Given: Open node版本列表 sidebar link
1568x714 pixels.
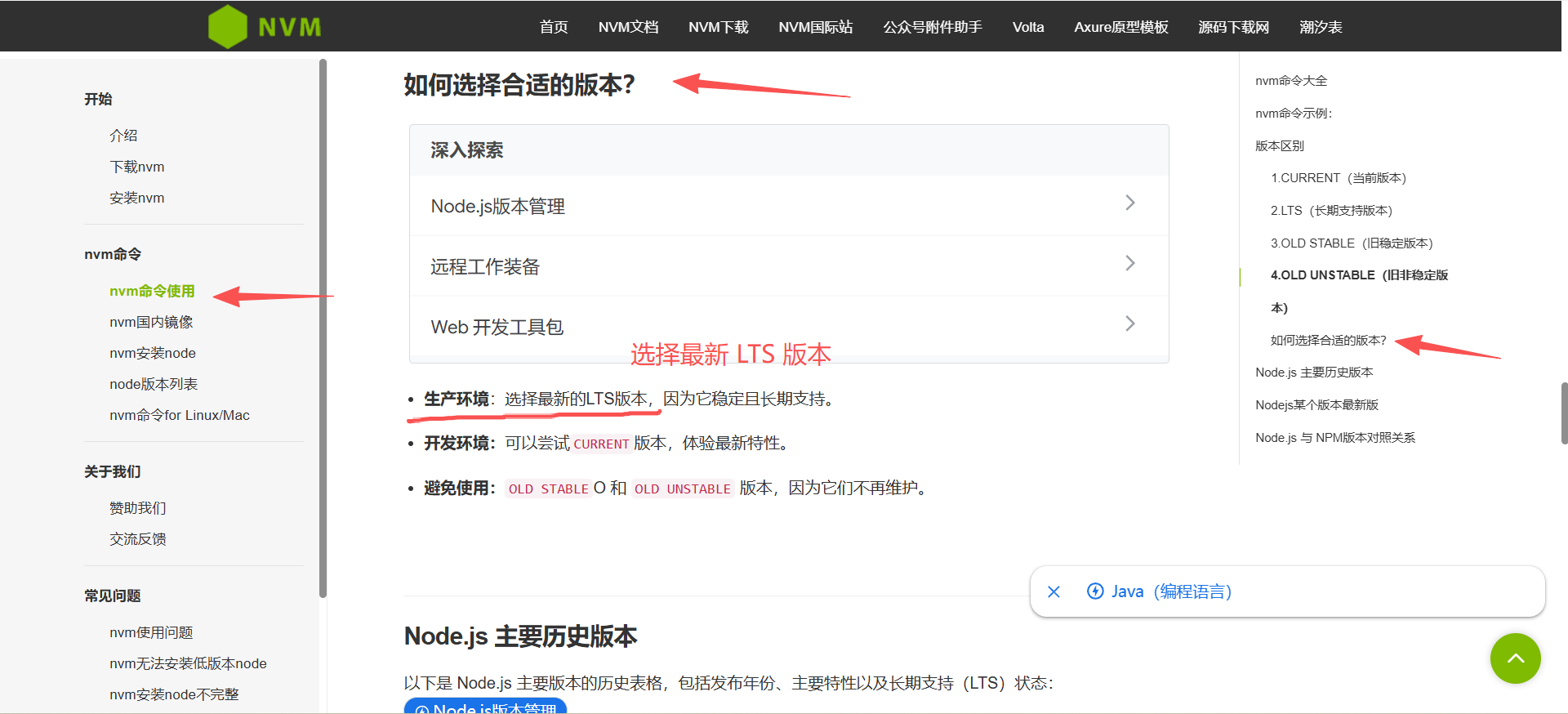Looking at the screenshot, I should coord(154,384).
